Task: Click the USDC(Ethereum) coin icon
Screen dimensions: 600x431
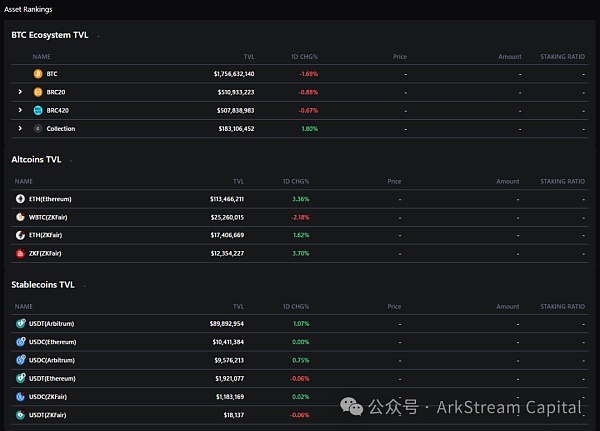Action: (20, 342)
